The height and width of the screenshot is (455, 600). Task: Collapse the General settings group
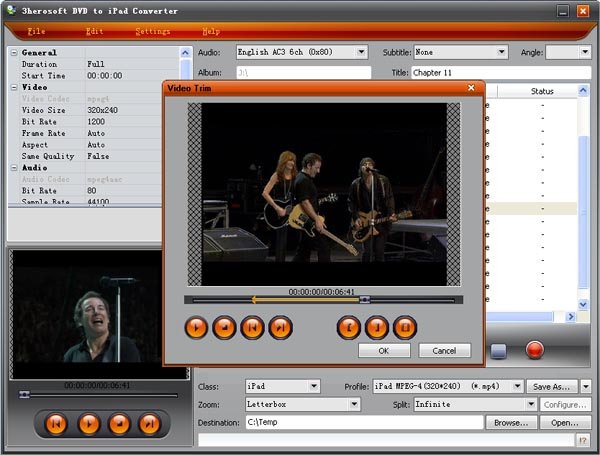[x=14, y=53]
